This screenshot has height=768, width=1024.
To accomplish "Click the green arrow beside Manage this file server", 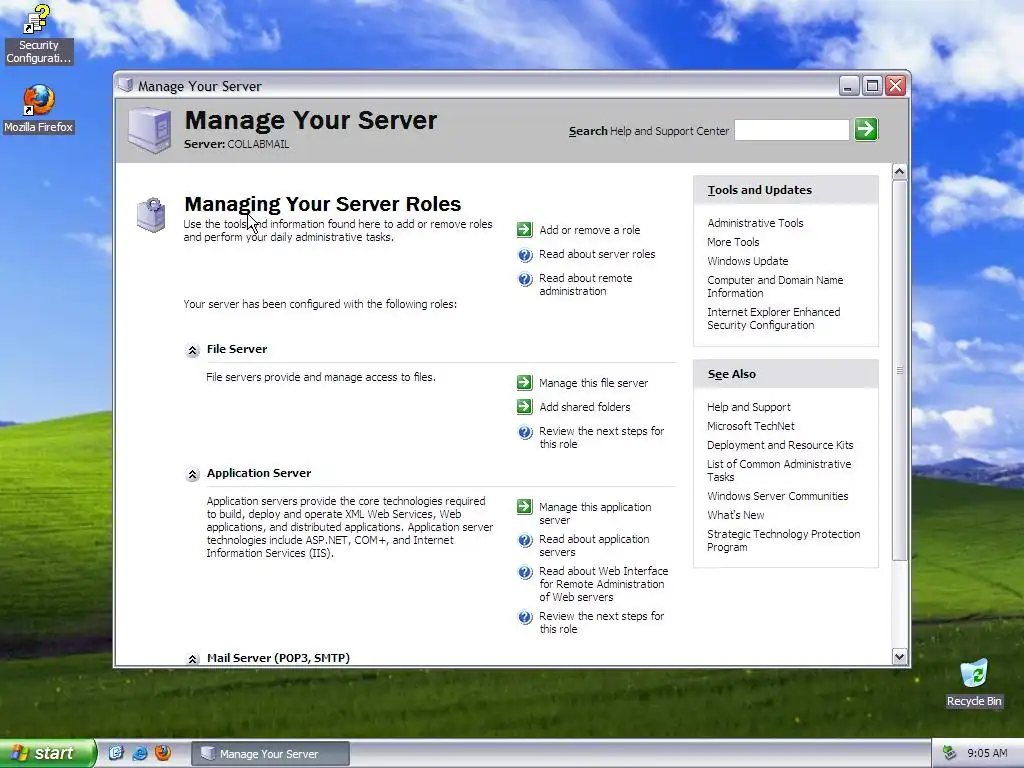I will (524, 383).
